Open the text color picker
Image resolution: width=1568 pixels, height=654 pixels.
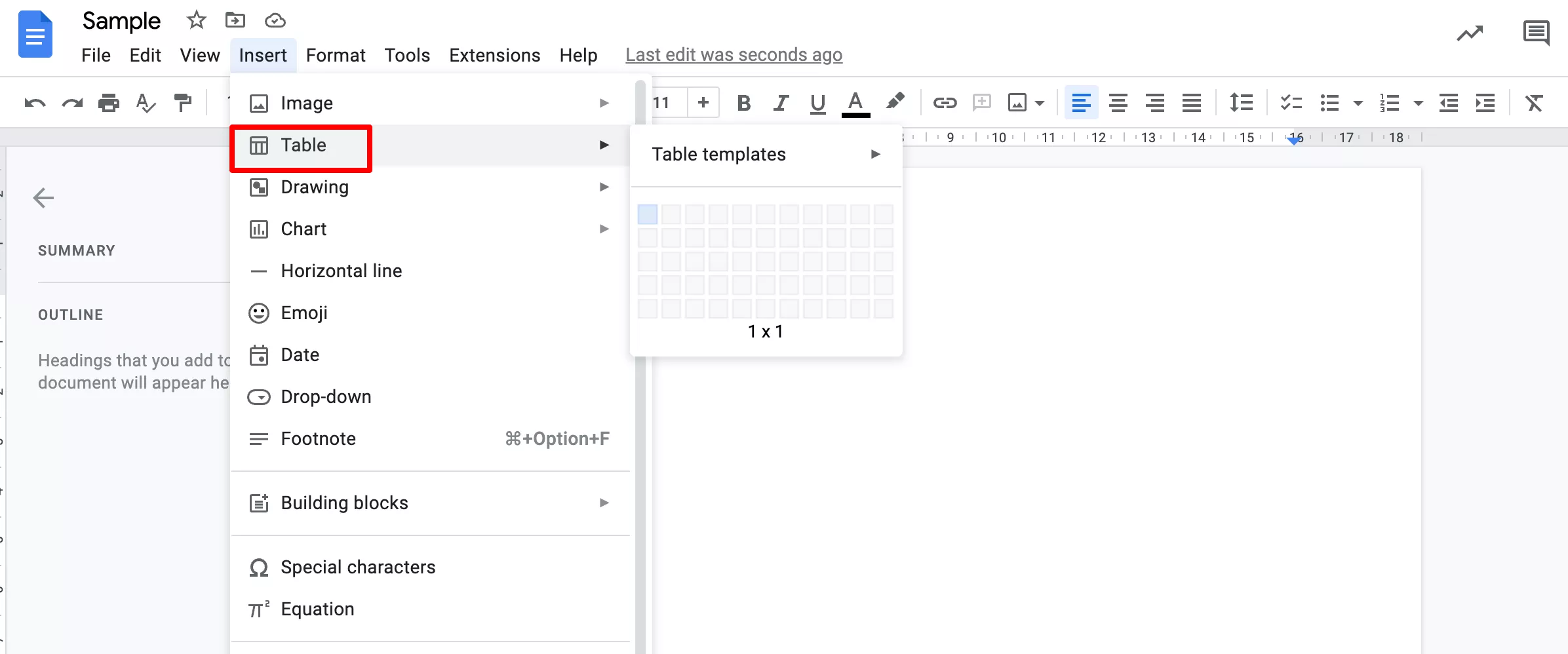pos(855,102)
